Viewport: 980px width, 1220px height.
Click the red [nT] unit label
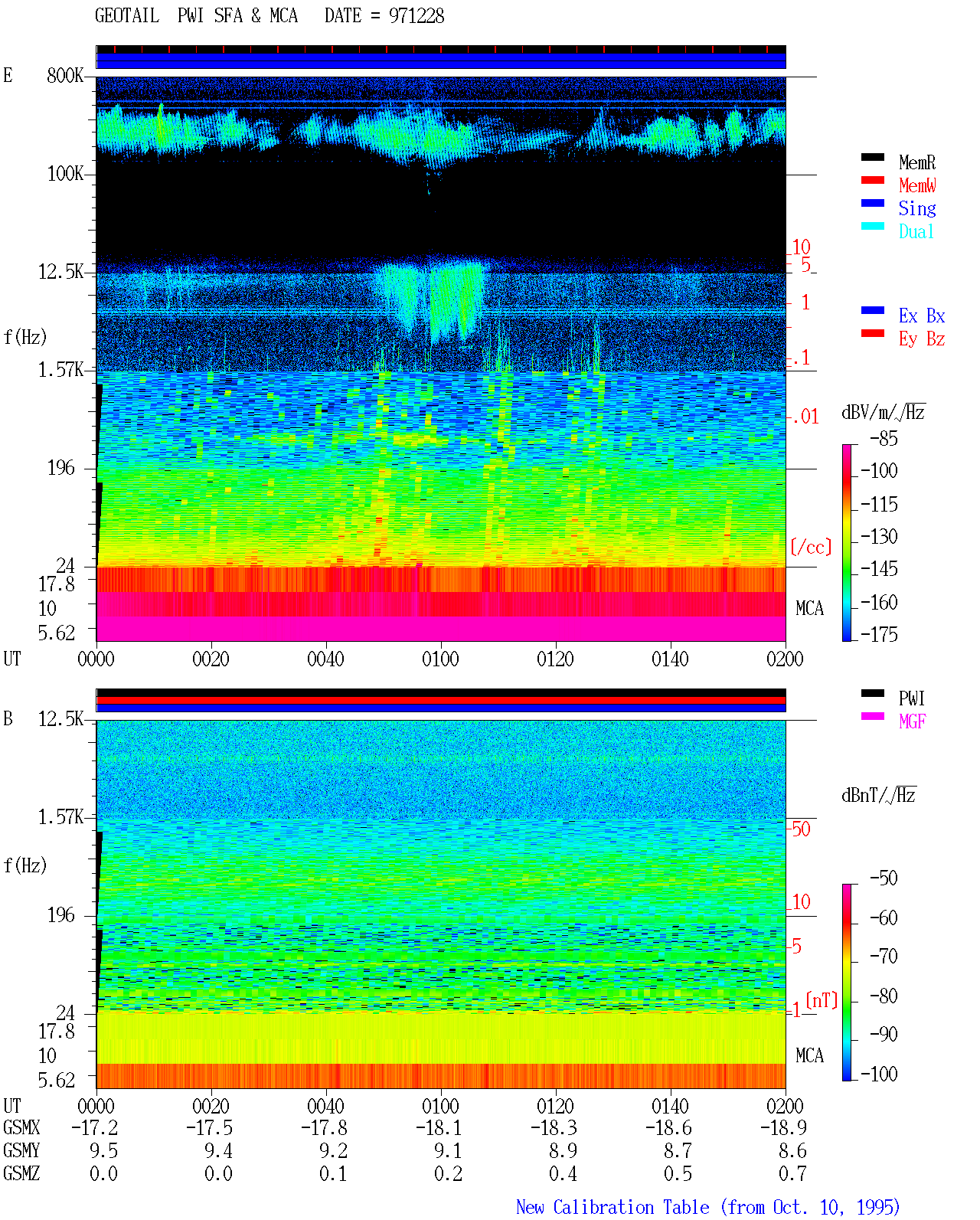[822, 1000]
